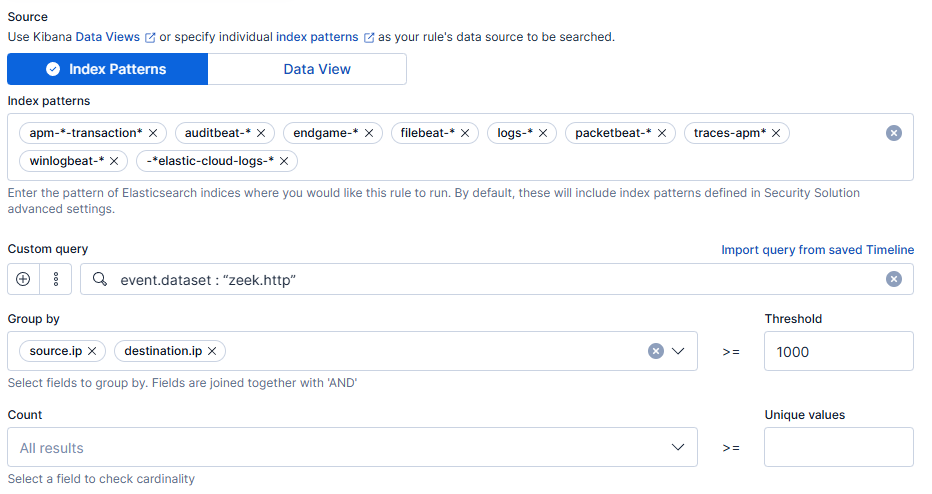932x494 pixels.
Task: Click the filebeat-* pattern label
Action: point(427,133)
